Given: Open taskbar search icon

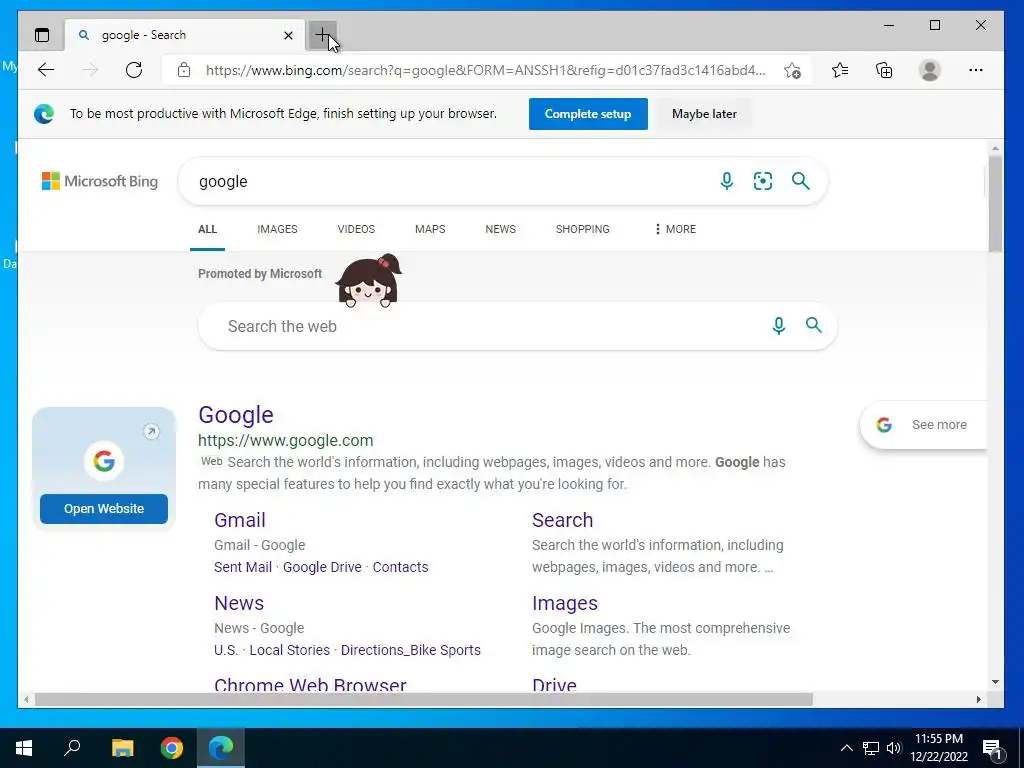Looking at the screenshot, I should (x=72, y=748).
